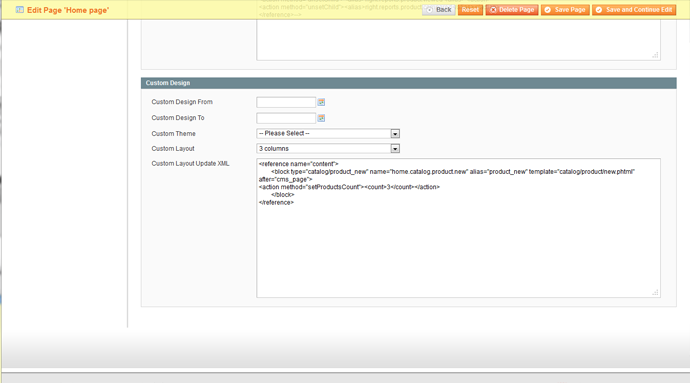
Task: Focus the Custom Design To date field
Action: [x=286, y=118]
